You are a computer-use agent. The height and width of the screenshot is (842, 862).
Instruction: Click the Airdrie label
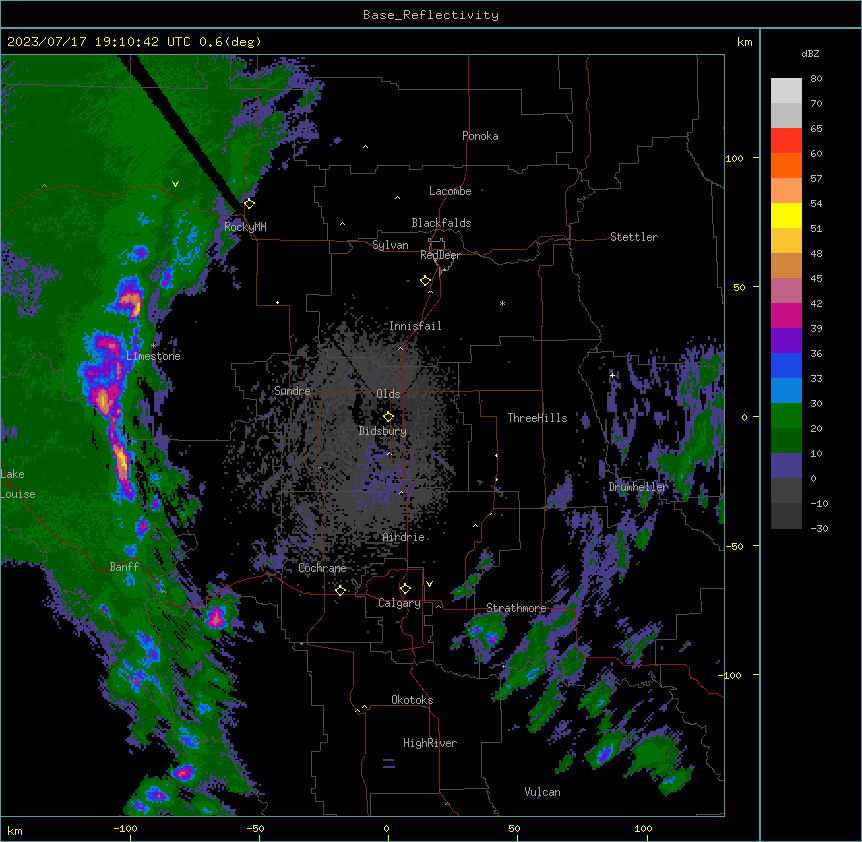click(404, 537)
